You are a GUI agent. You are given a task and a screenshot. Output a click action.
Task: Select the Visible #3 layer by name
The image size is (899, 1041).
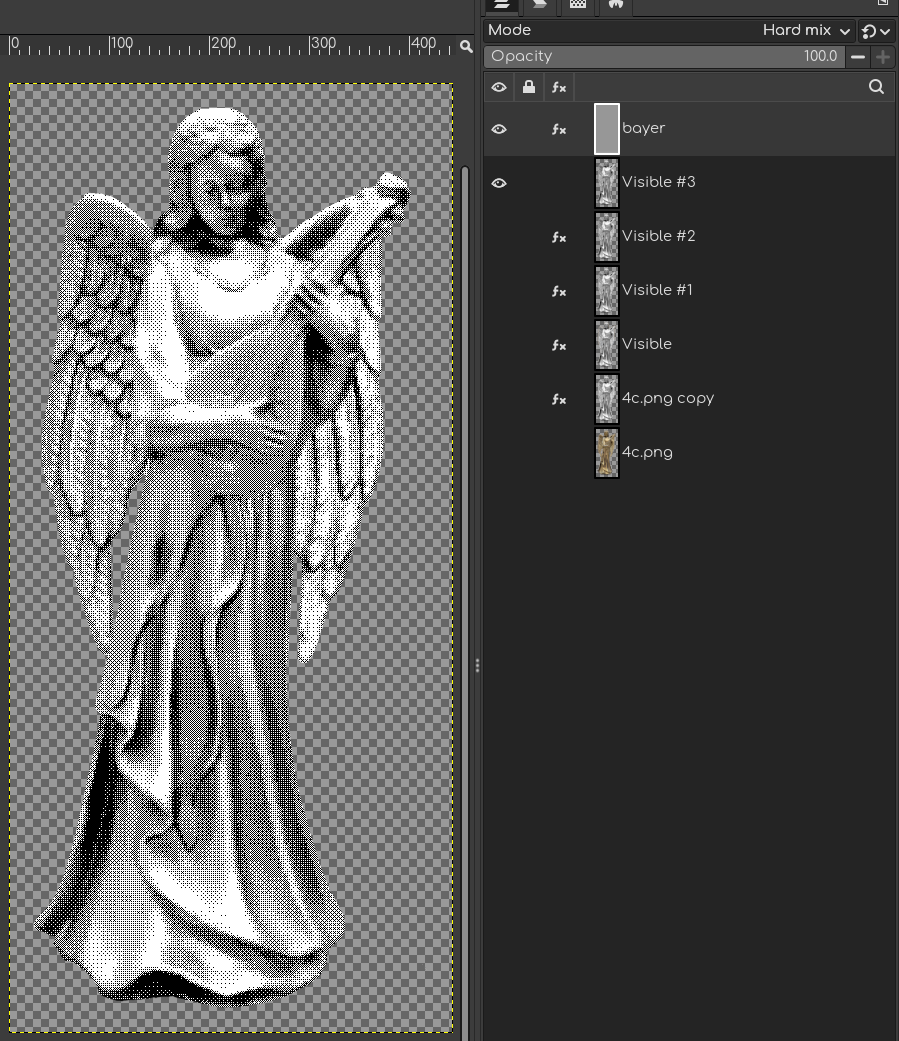pos(658,182)
